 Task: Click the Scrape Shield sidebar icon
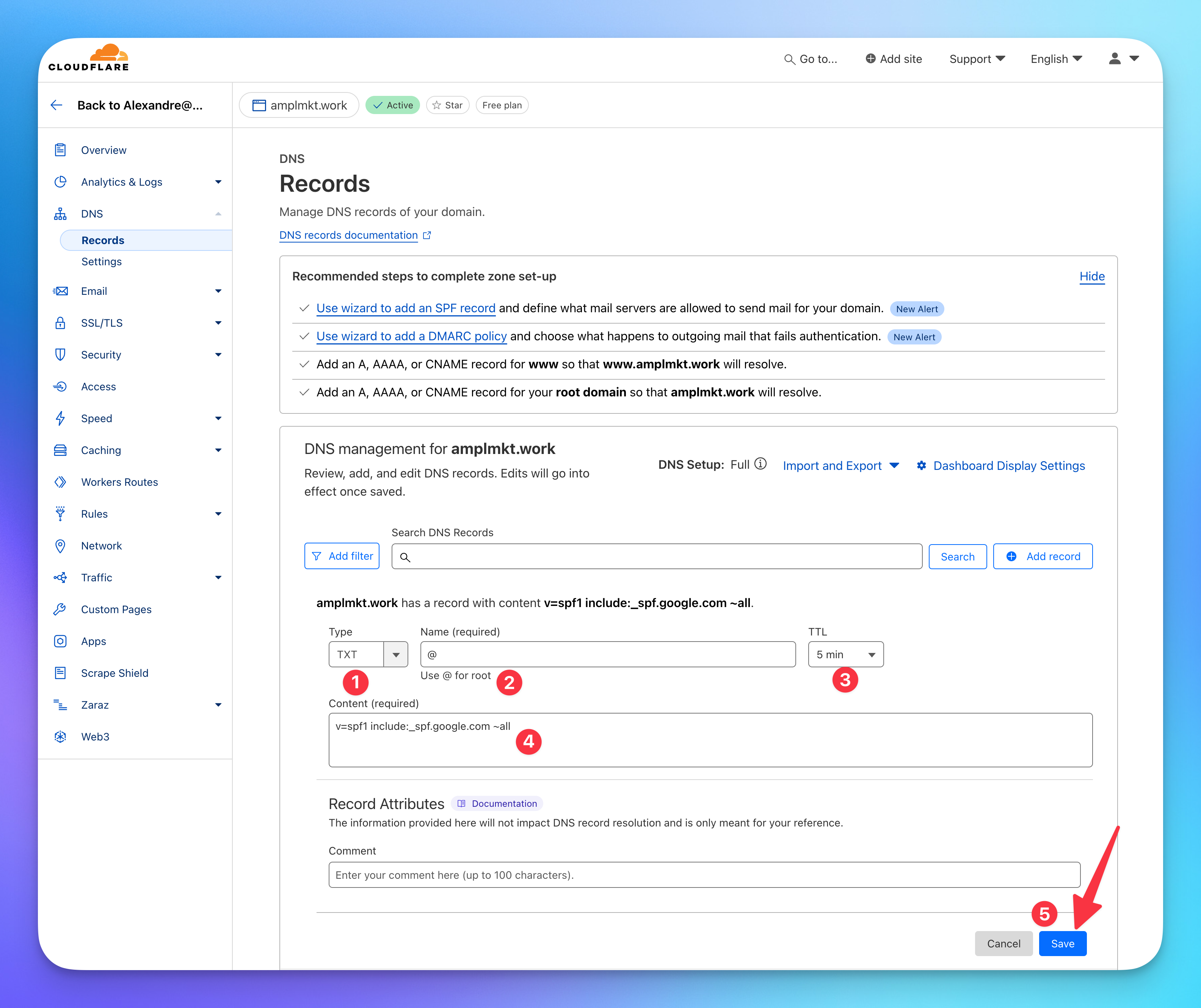tap(60, 673)
